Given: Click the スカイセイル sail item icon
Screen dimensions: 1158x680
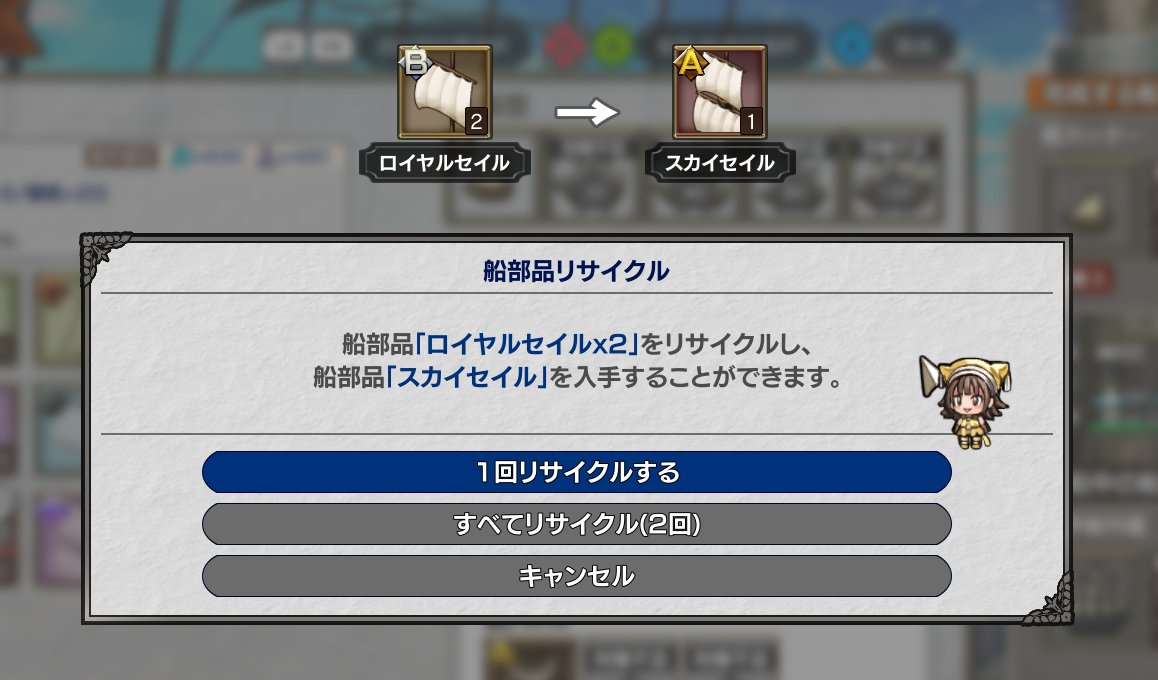Looking at the screenshot, I should pyautogui.click(x=719, y=92).
